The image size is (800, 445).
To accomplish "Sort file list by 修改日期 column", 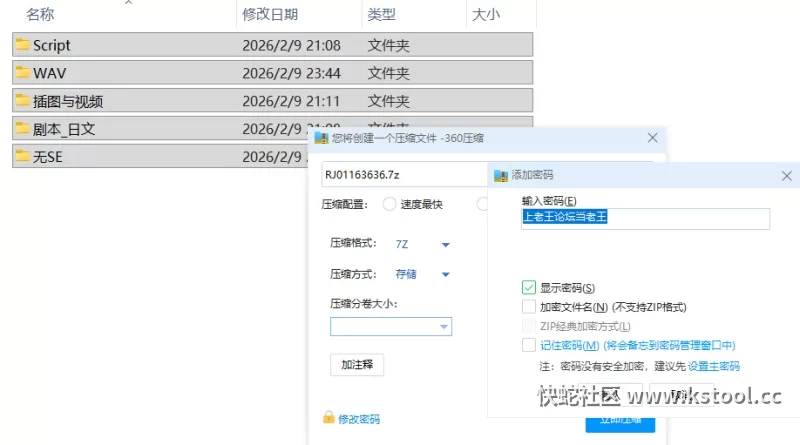I will (270, 14).
